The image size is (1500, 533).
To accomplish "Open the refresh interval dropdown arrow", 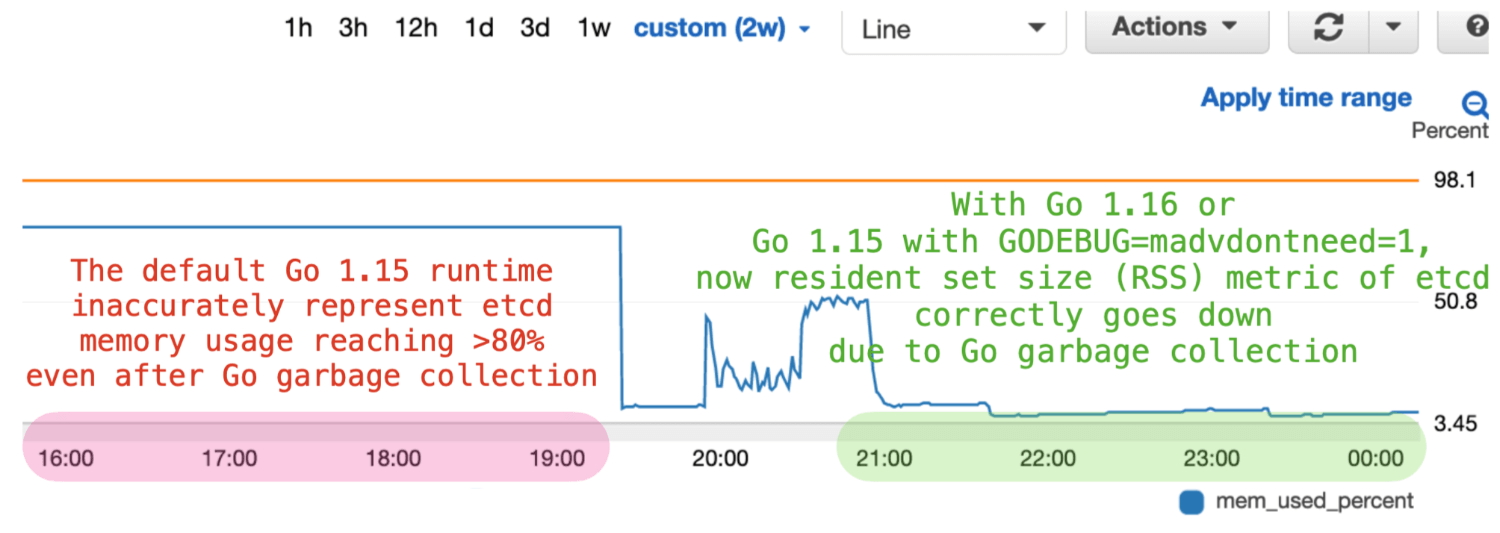I will 1392,28.
